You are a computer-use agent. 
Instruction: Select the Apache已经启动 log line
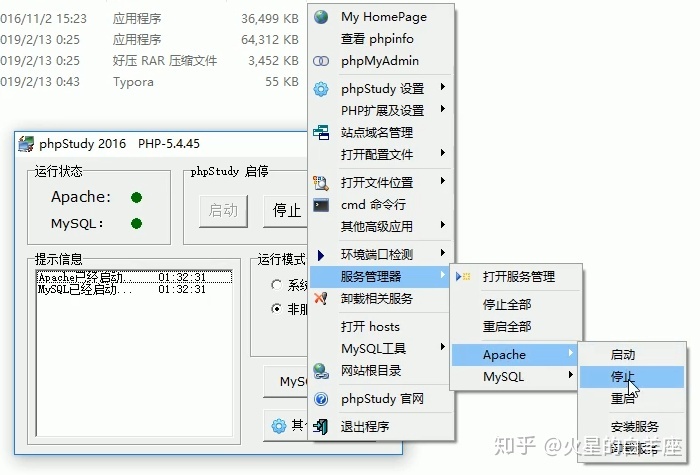click(x=134, y=277)
